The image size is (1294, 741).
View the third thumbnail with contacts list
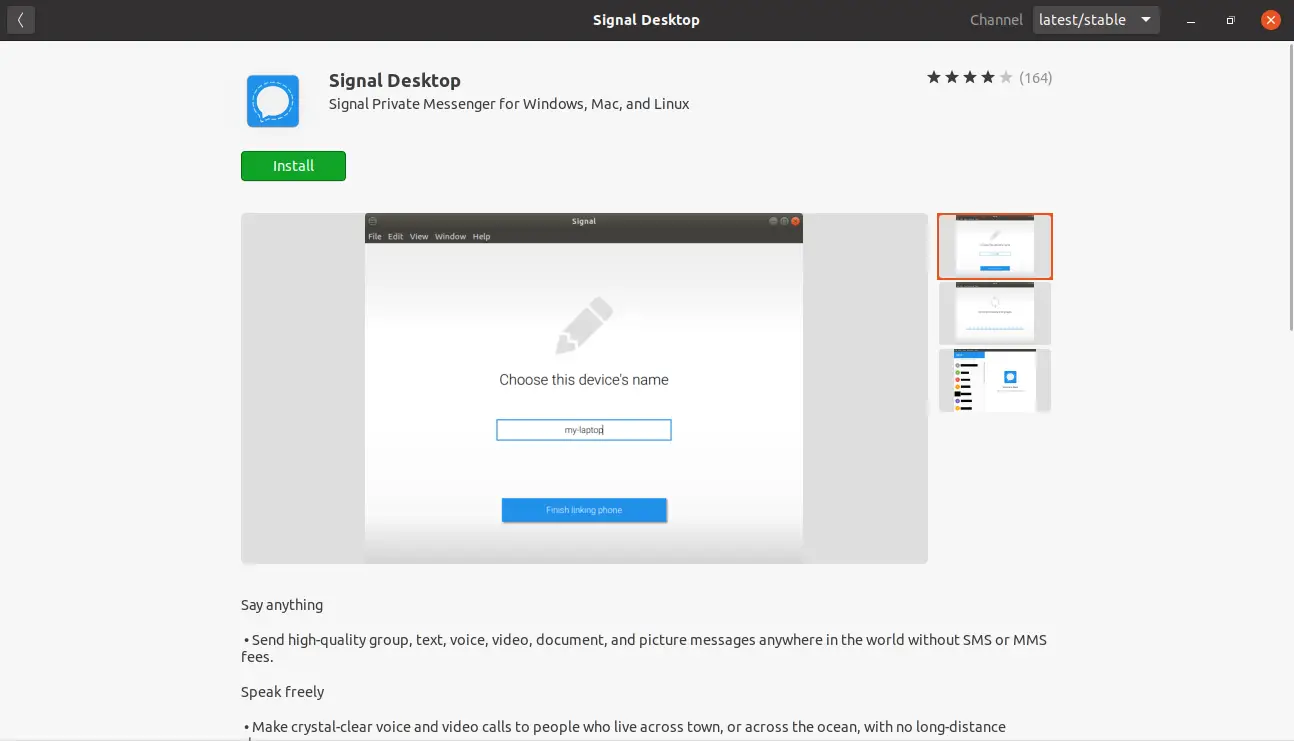point(995,380)
